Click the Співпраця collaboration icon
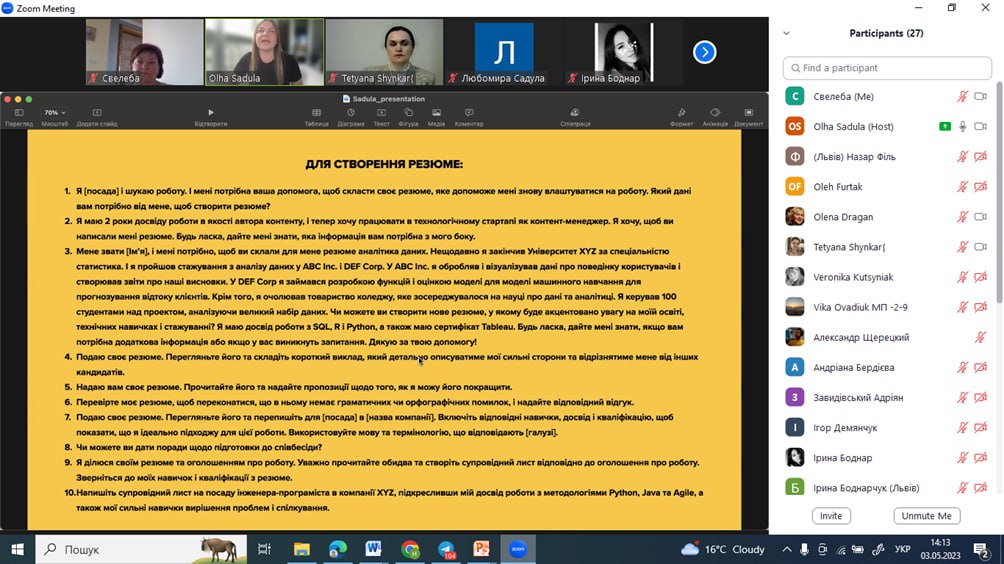The image size is (1004, 564). (x=575, y=113)
